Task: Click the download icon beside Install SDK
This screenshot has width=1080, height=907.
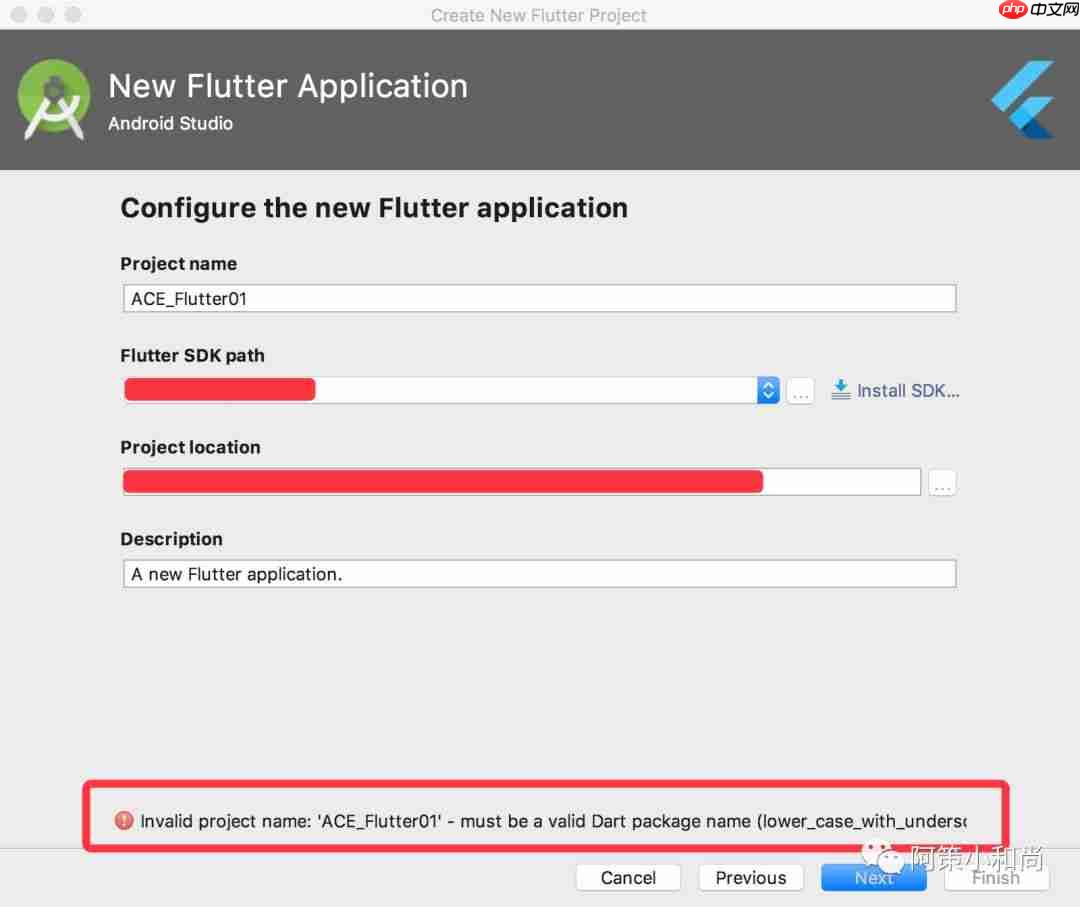Action: [x=840, y=390]
